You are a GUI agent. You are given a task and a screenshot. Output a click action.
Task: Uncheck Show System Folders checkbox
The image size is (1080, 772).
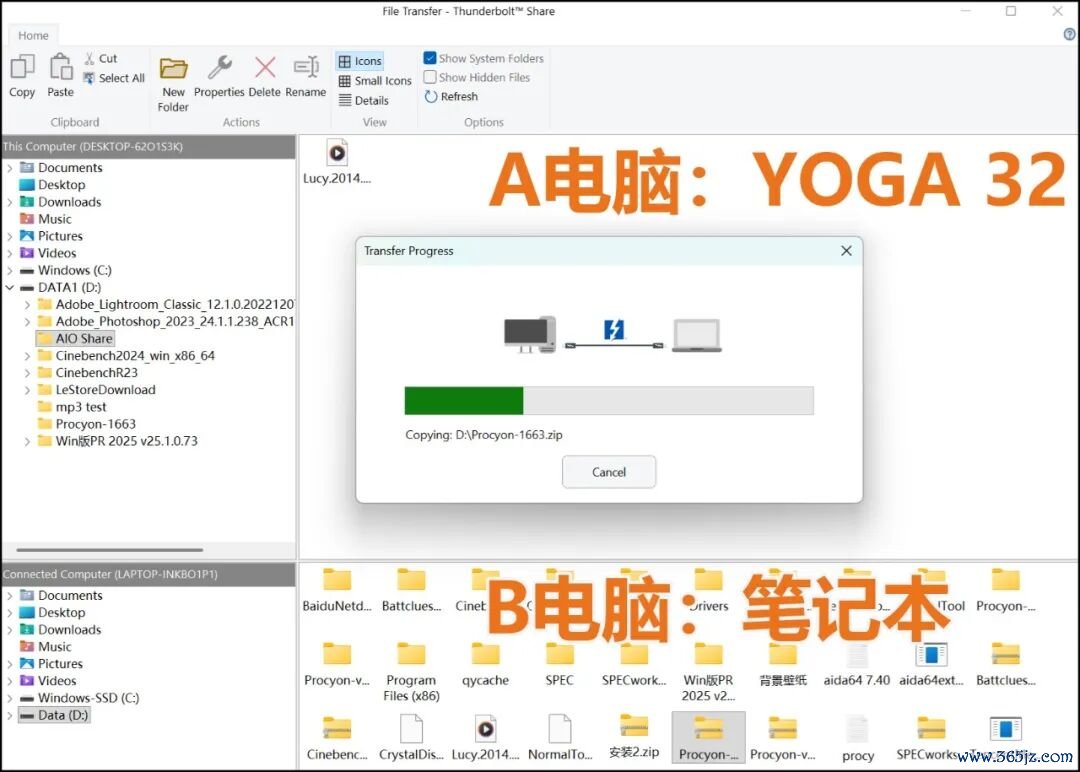tap(430, 58)
